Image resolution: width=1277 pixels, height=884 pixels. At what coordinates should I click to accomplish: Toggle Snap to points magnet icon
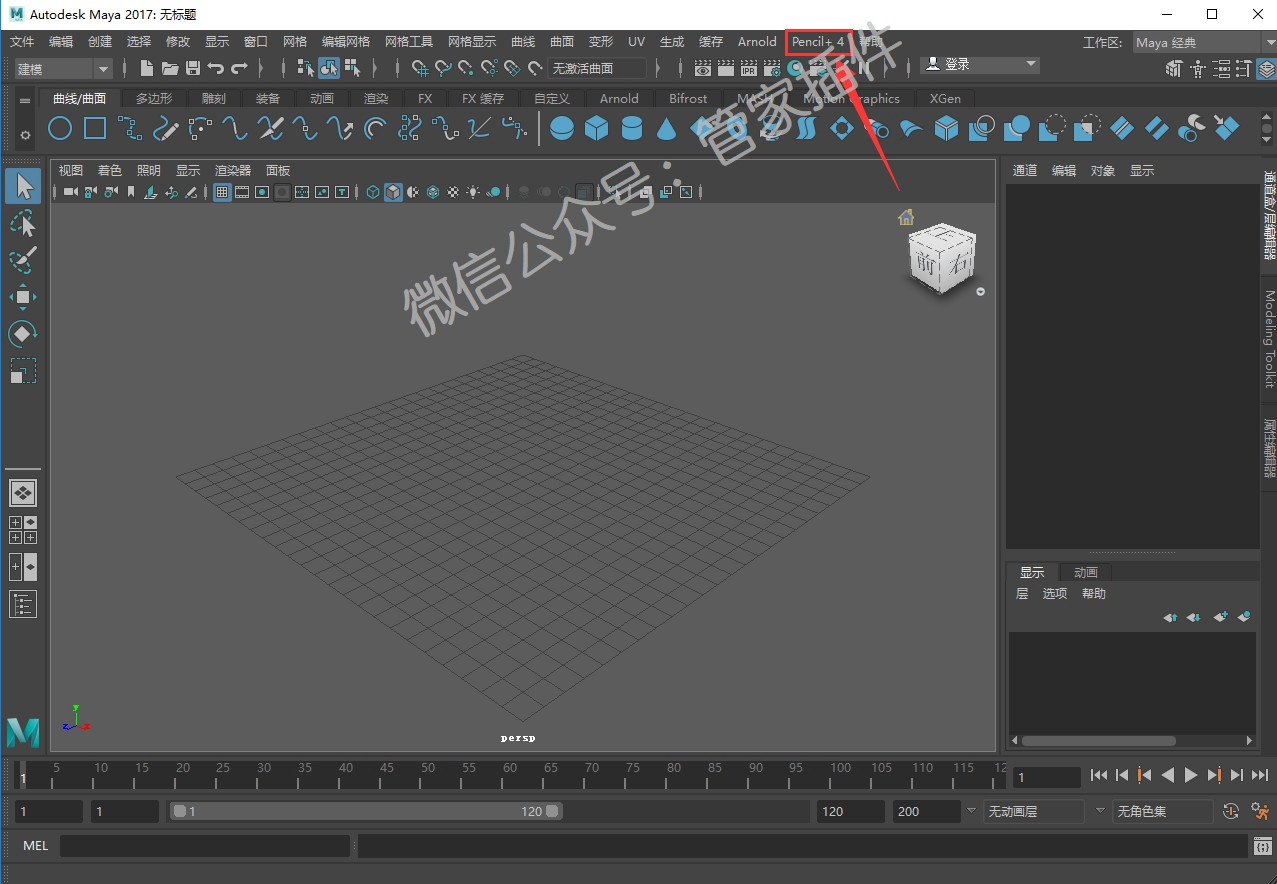[466, 68]
